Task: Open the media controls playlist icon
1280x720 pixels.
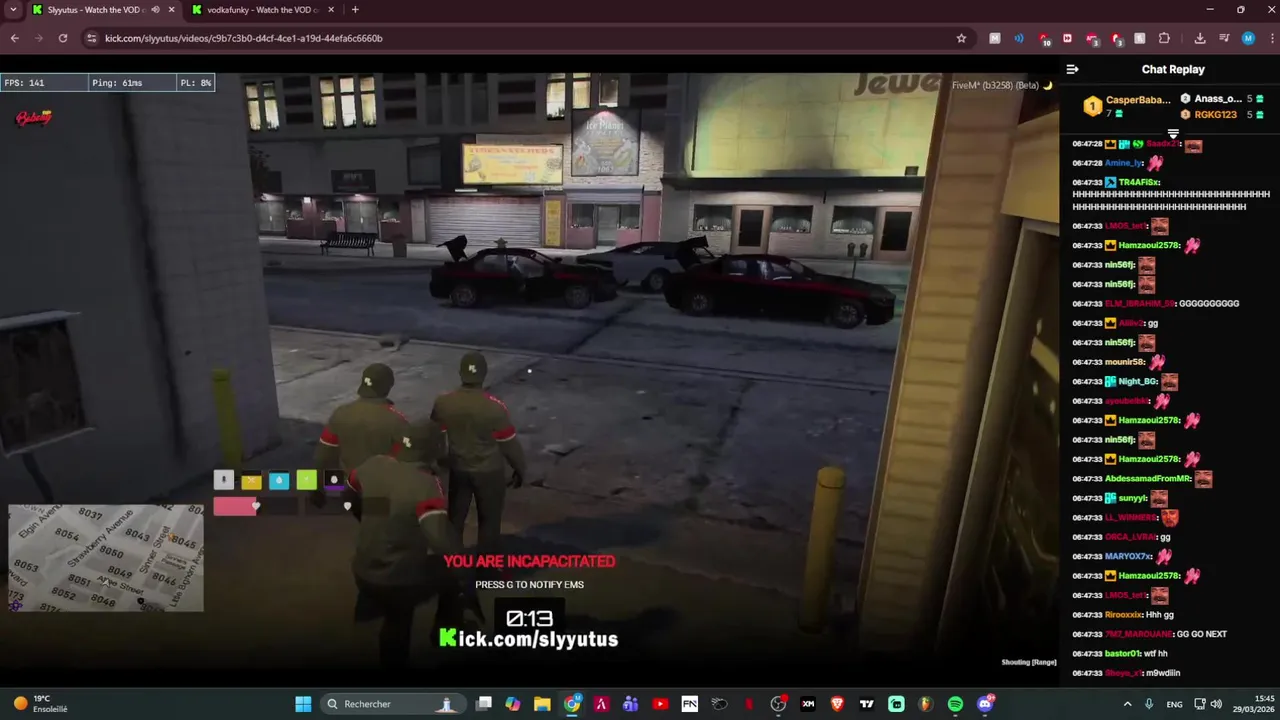Action: [x=1224, y=38]
